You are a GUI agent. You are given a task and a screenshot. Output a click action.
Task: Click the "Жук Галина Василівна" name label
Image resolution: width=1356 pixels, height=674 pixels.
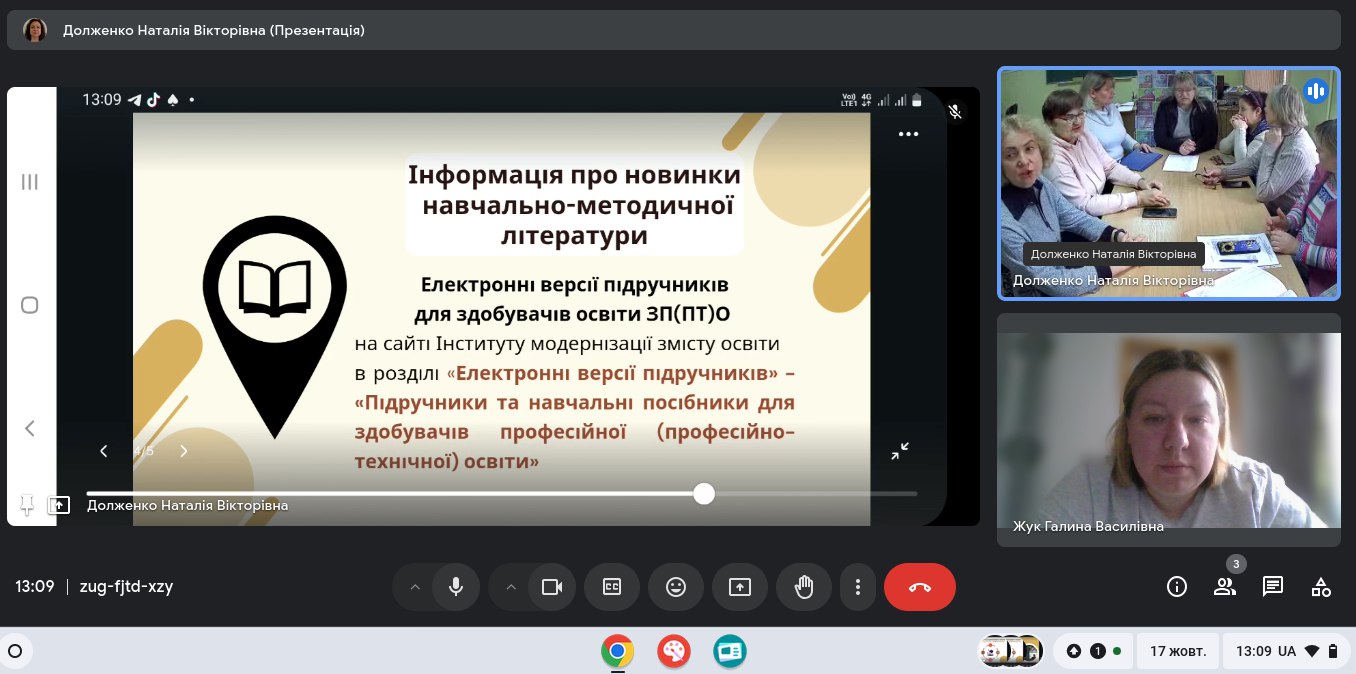[1088, 526]
